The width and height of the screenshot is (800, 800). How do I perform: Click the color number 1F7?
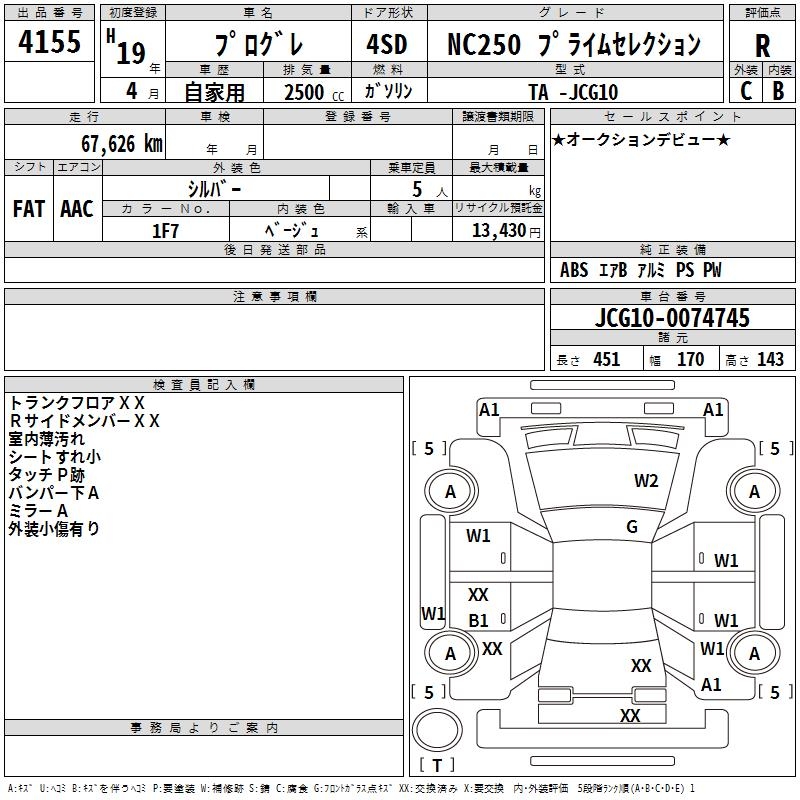point(165,231)
